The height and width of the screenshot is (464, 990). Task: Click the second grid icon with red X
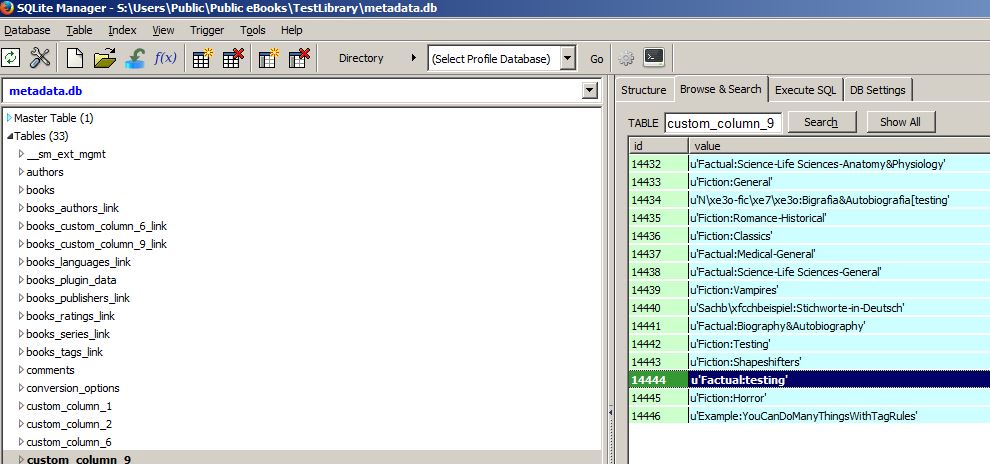(299, 58)
